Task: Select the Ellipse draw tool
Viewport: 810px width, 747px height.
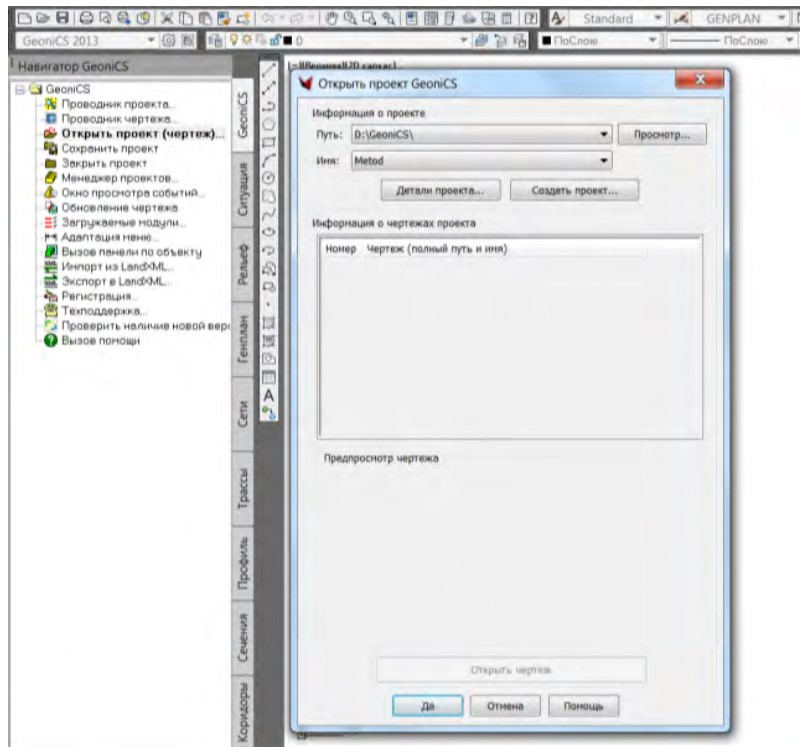Action: (x=269, y=232)
